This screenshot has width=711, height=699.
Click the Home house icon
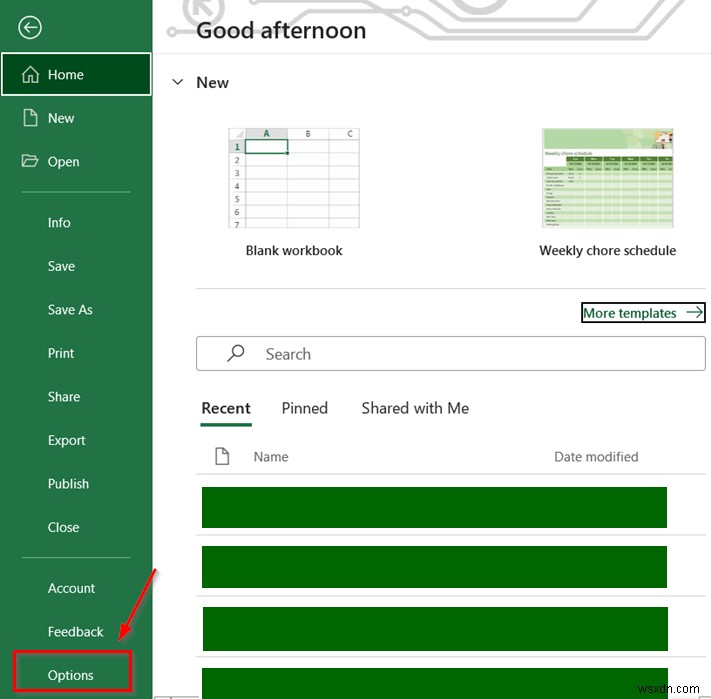pos(30,74)
